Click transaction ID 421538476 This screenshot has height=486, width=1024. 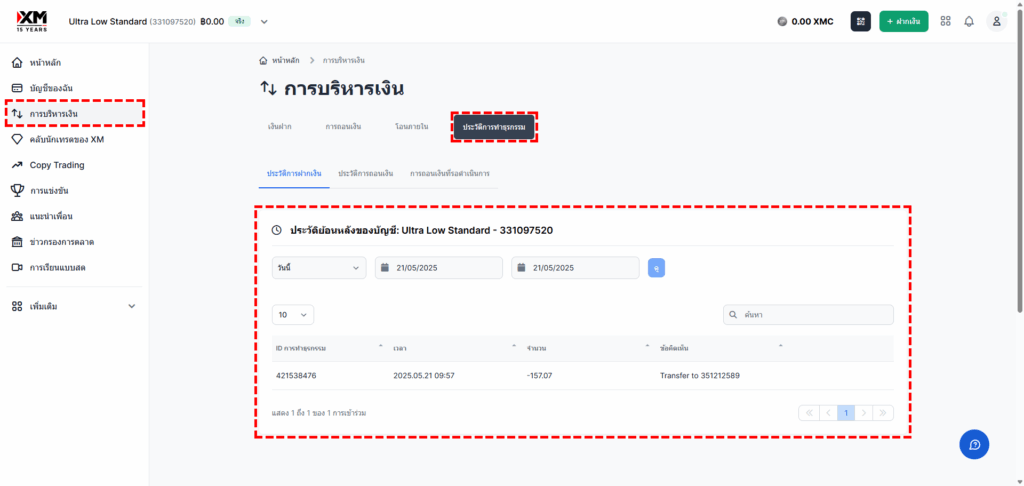point(296,376)
